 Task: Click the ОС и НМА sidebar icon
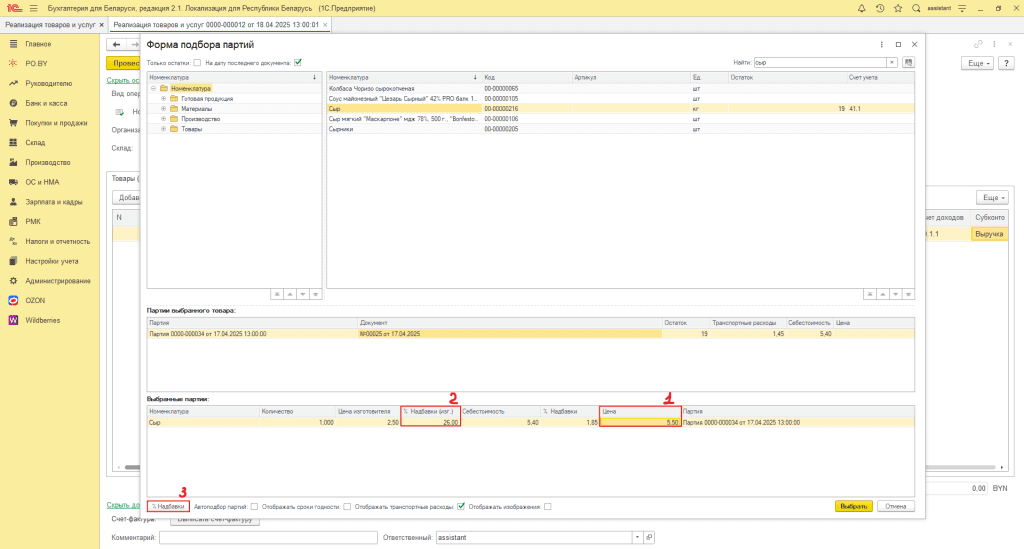click(x=13, y=182)
